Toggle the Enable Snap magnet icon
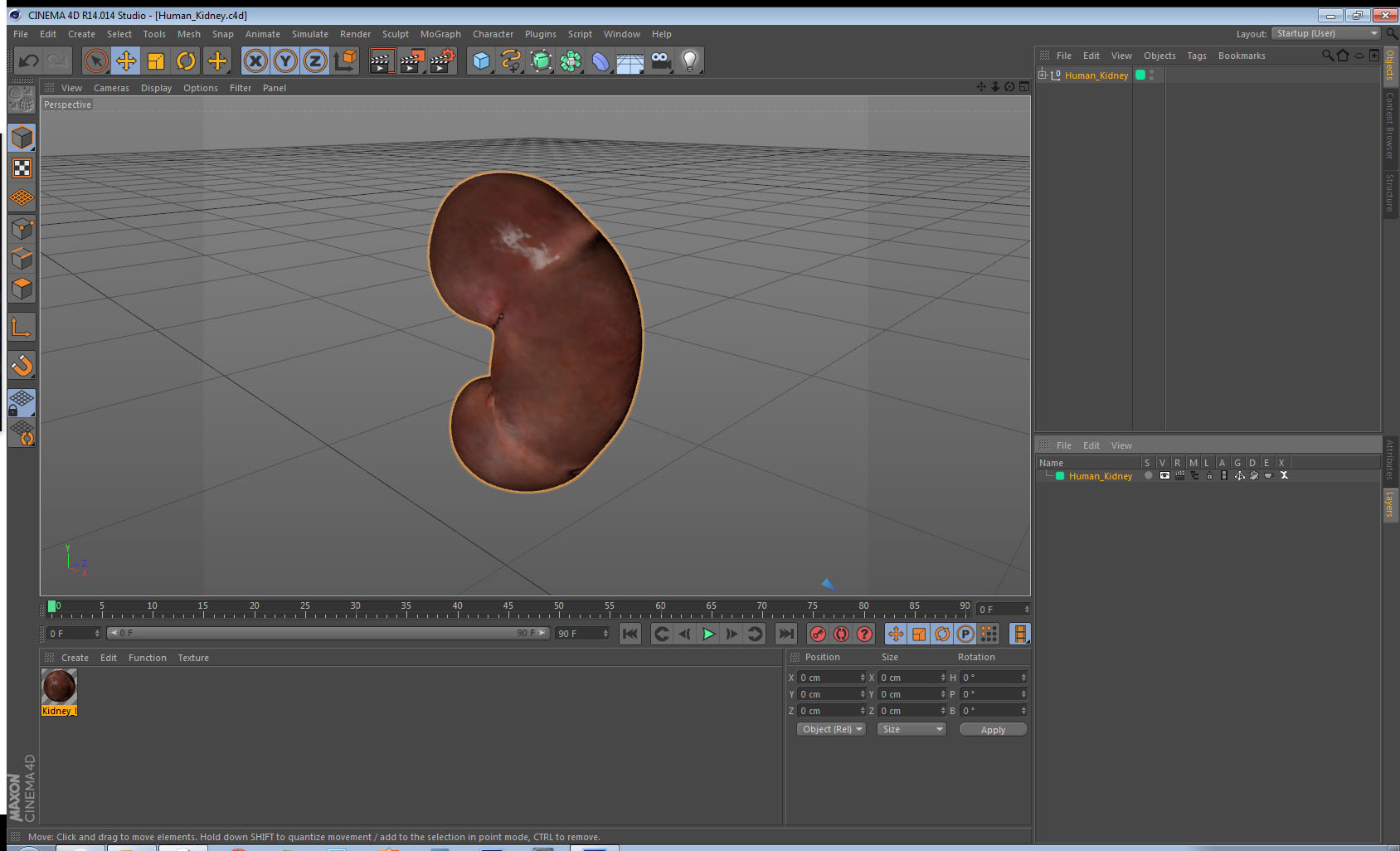 click(x=22, y=365)
